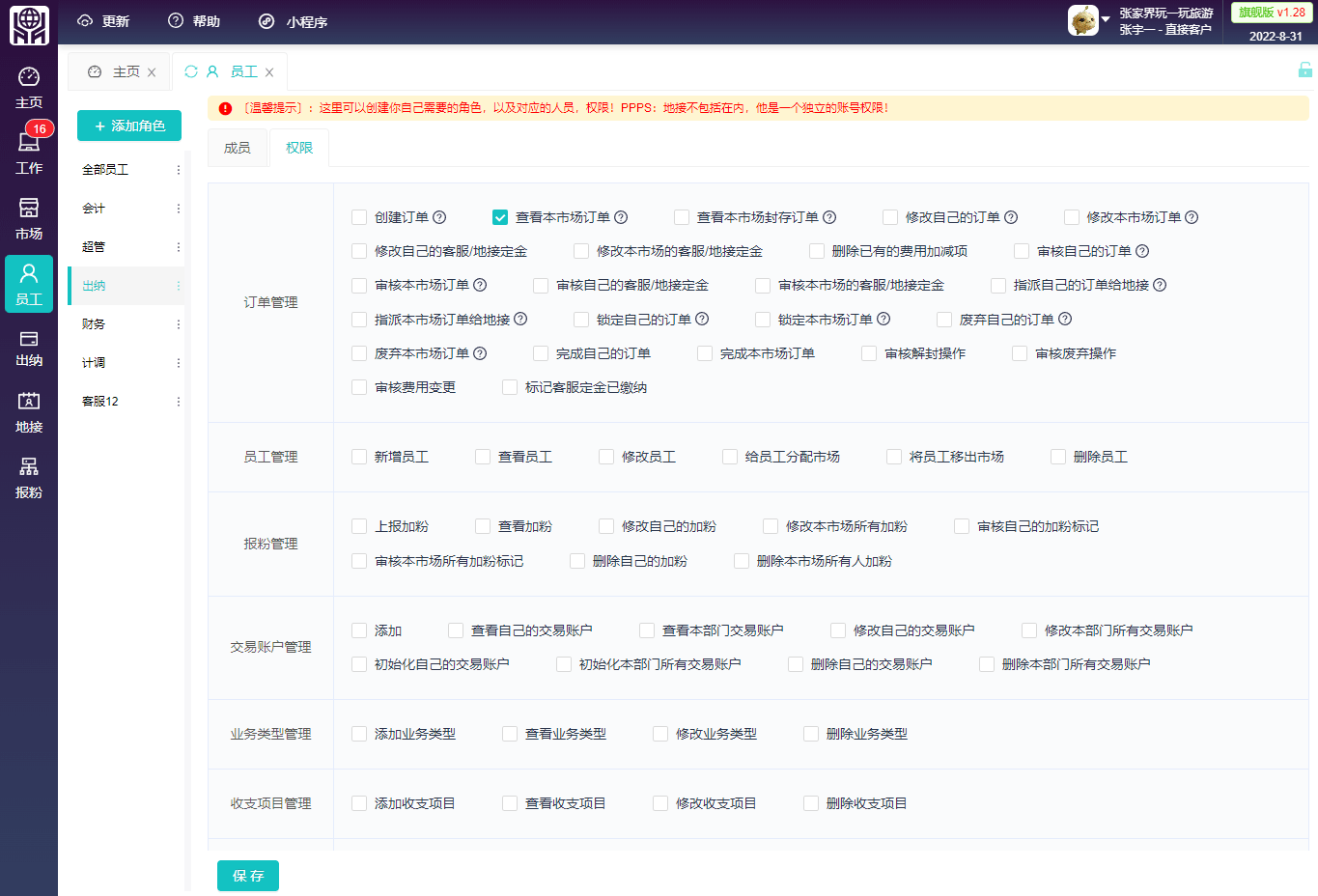Uncheck the 查看本市场订单 permission

point(500,217)
